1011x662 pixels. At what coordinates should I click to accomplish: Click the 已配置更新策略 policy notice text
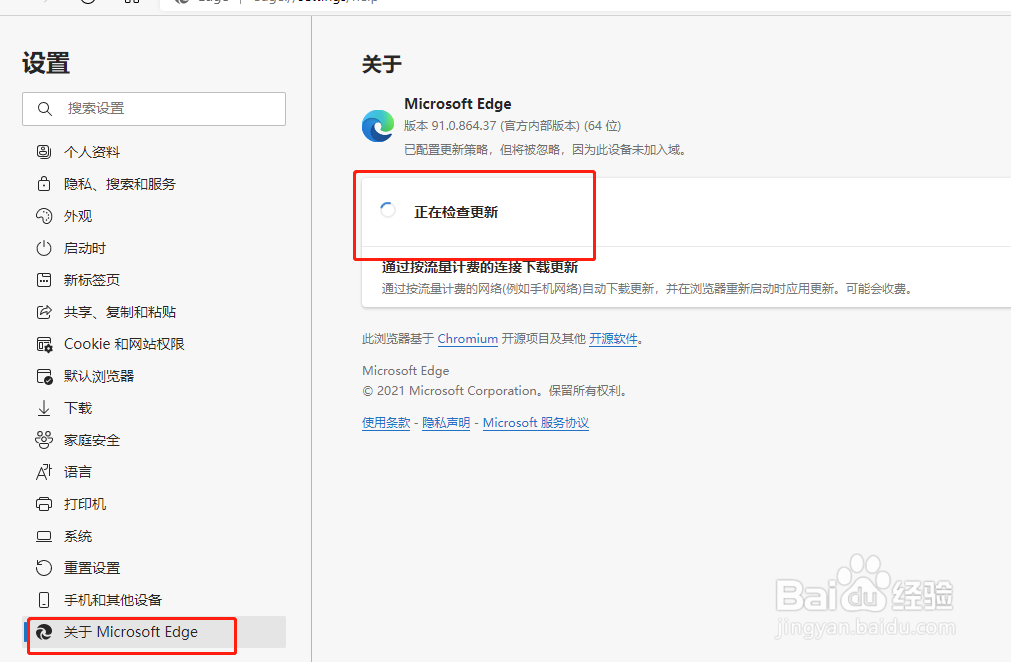click(x=546, y=150)
